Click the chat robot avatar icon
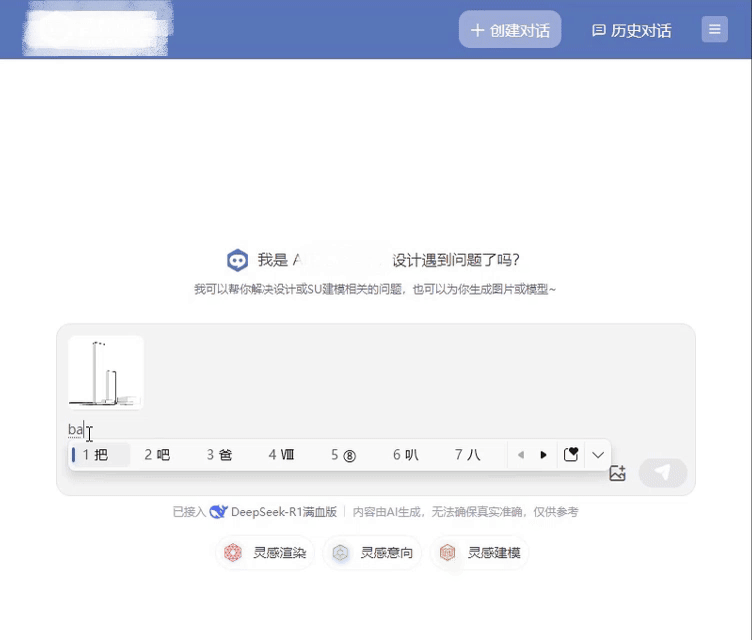 coord(237,260)
